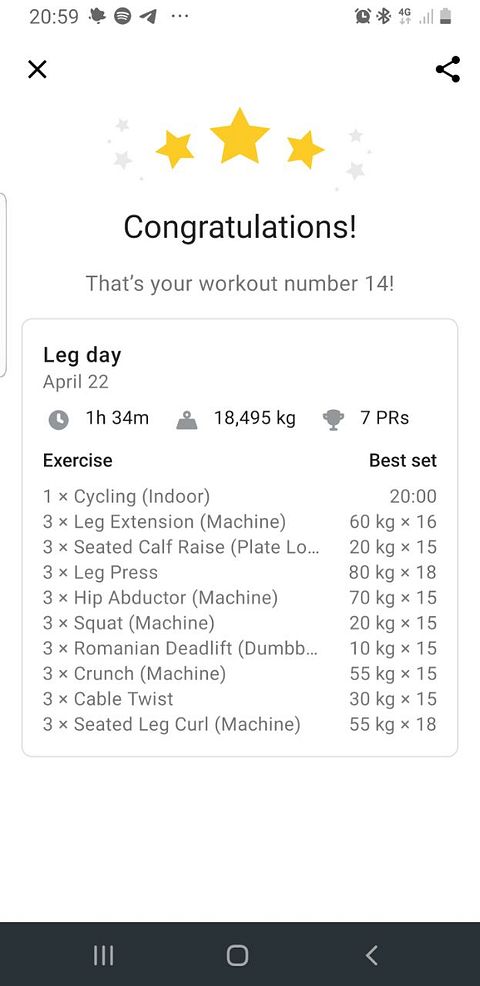This screenshot has width=480, height=986.
Task: Select the Leg Extension (Machine) row
Action: tap(240, 522)
